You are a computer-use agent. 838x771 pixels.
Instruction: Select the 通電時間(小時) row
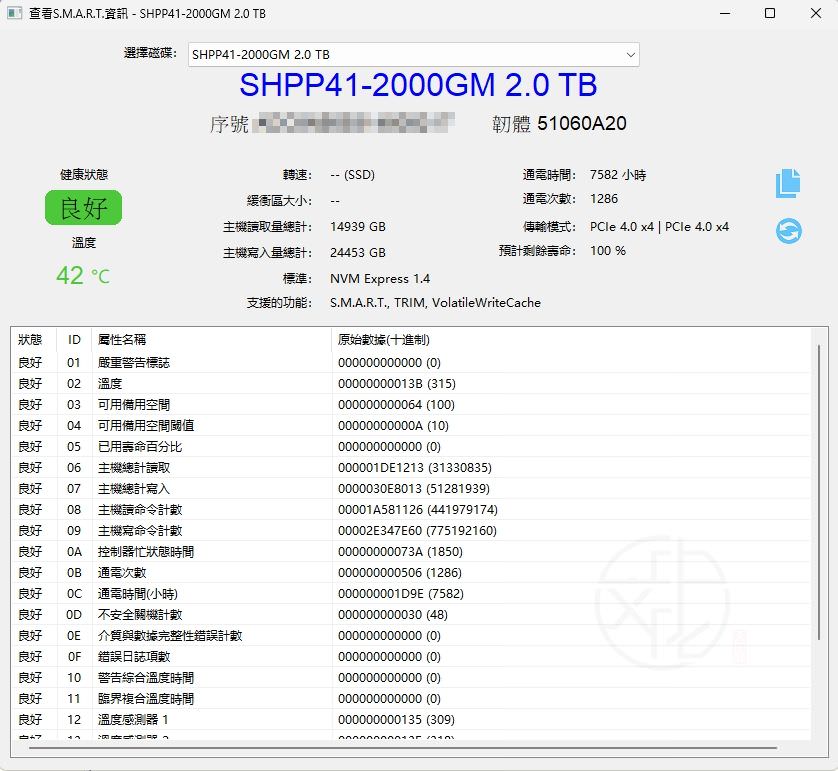(x=410, y=594)
